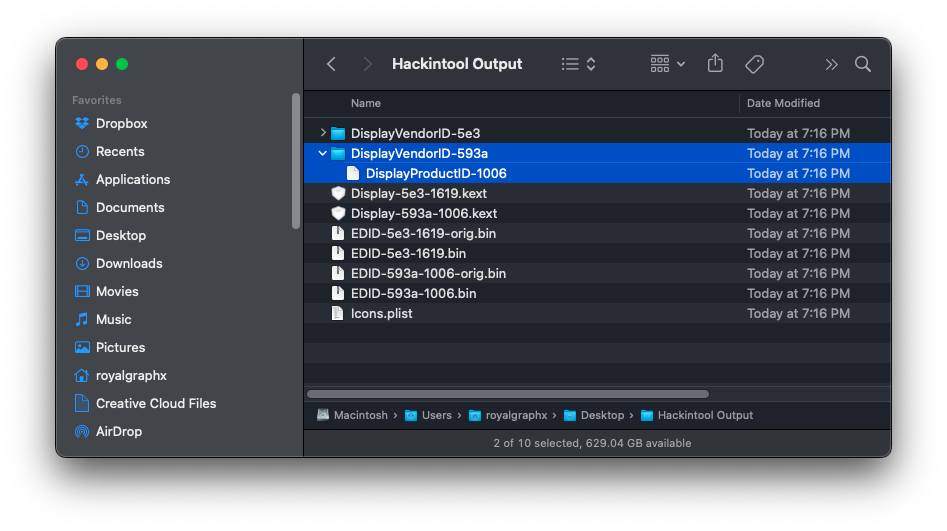947x531 pixels.
Task: Click the Share toolbar icon
Action: [x=715, y=64]
